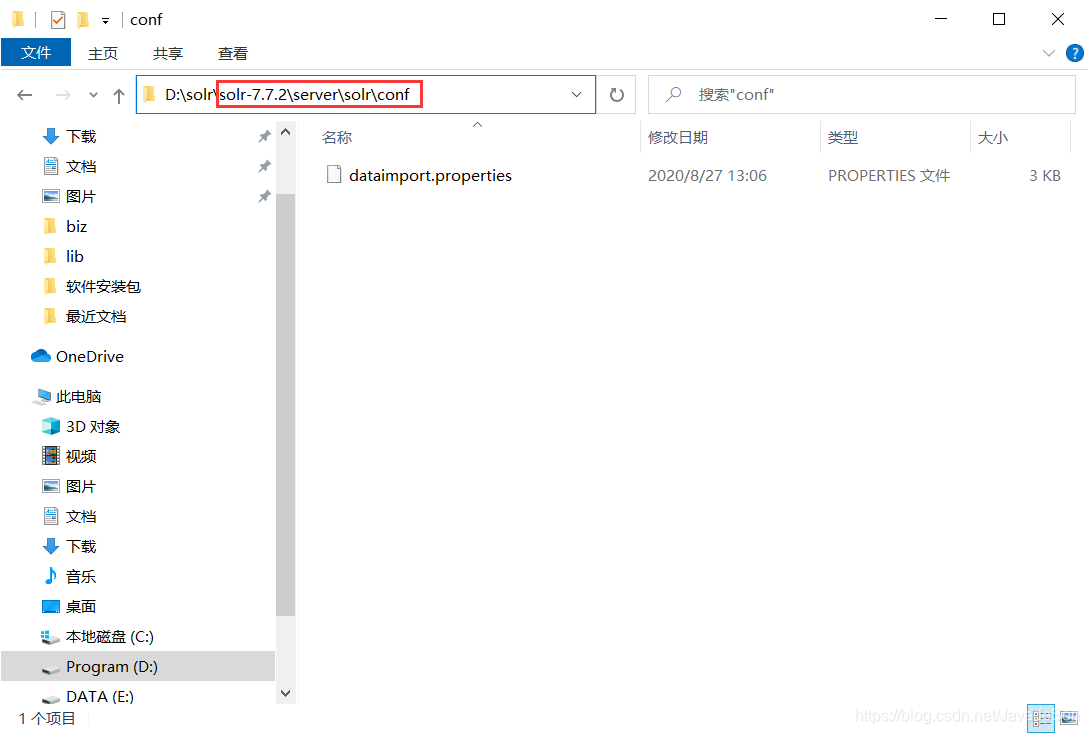The width and height of the screenshot is (1089, 734).
Task: Unpin 文档 using its pin icon
Action: click(x=265, y=167)
